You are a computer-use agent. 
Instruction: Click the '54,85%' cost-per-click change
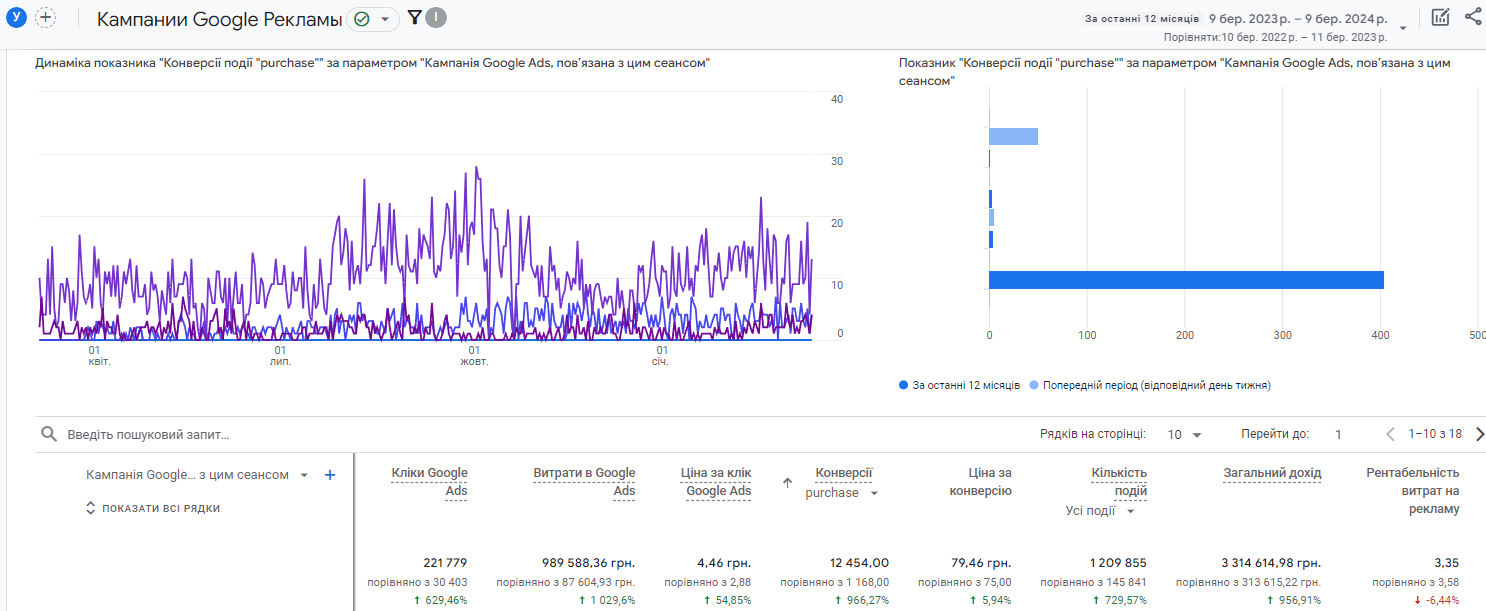727,600
